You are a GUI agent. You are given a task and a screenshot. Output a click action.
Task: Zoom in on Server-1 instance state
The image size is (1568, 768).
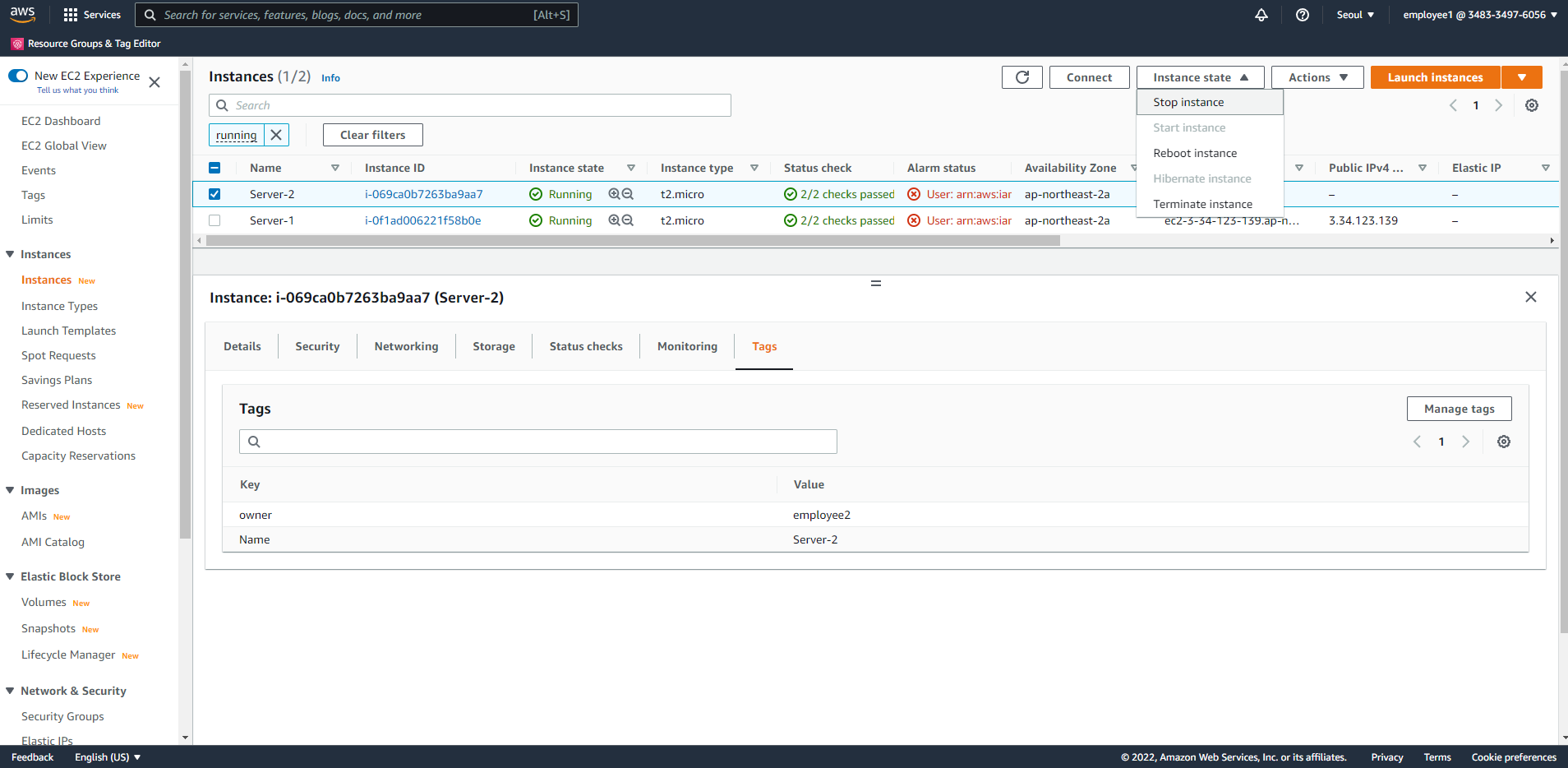point(614,220)
